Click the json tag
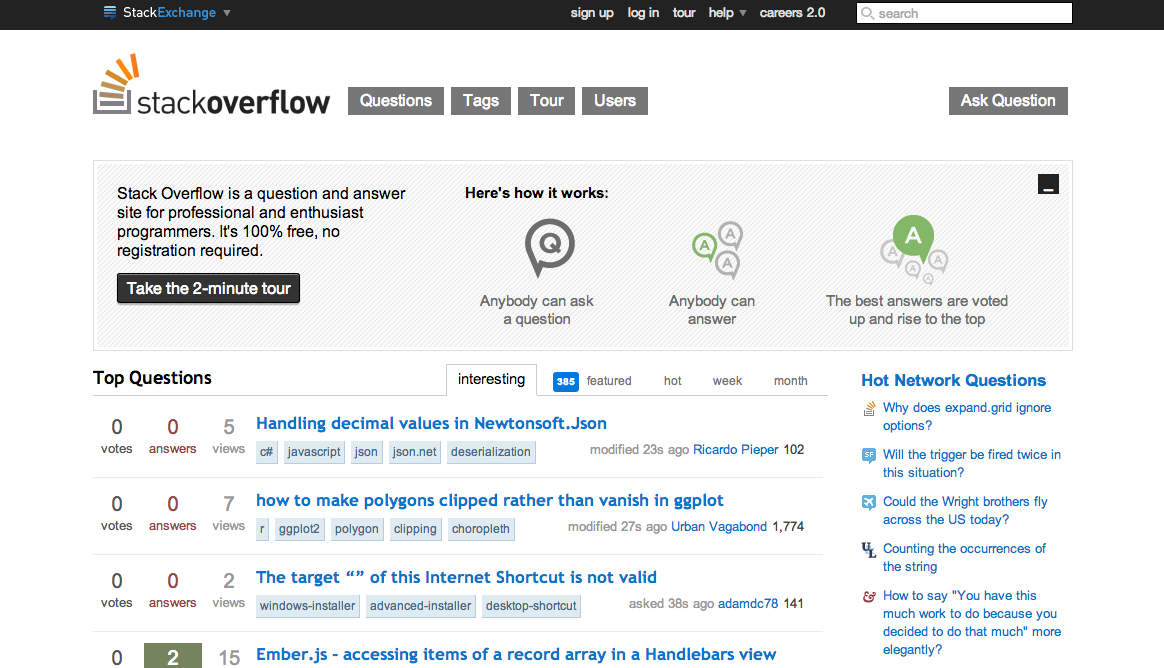The image size is (1164, 668). pos(366,452)
